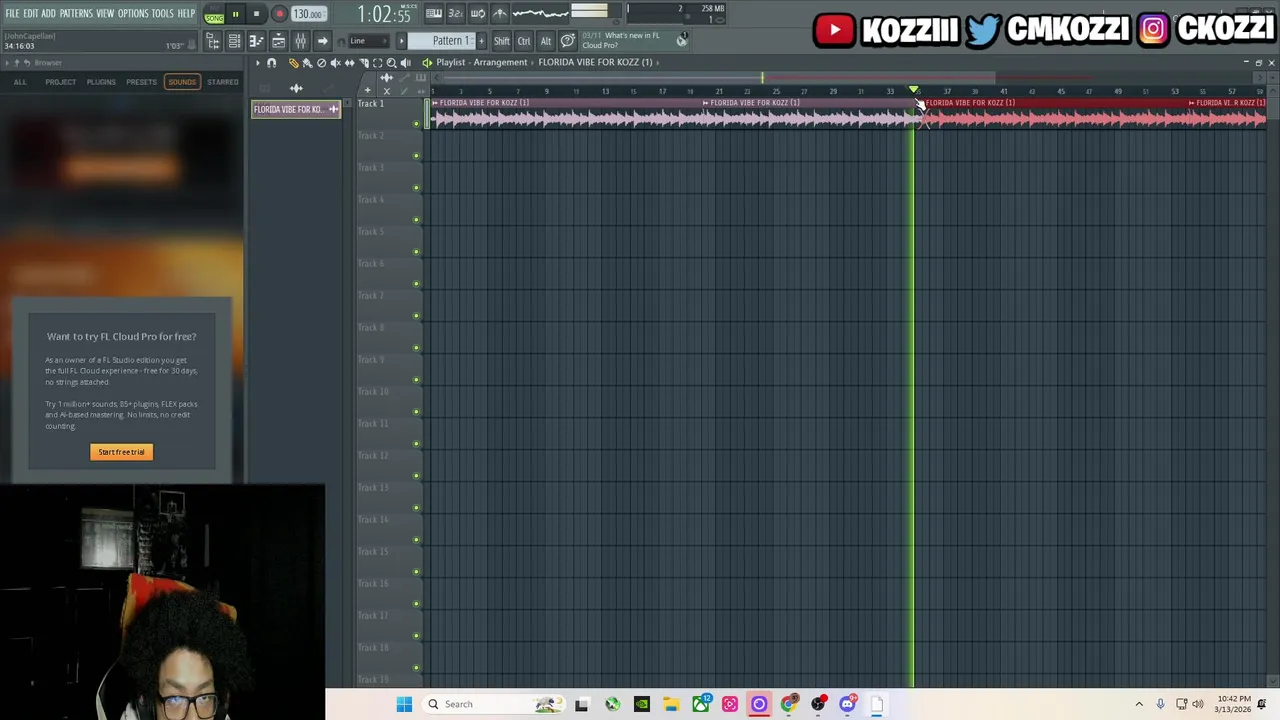Select FLORIDA VIBE FOR KOZZ clip in picker
The height and width of the screenshot is (720, 1280).
click(296, 109)
